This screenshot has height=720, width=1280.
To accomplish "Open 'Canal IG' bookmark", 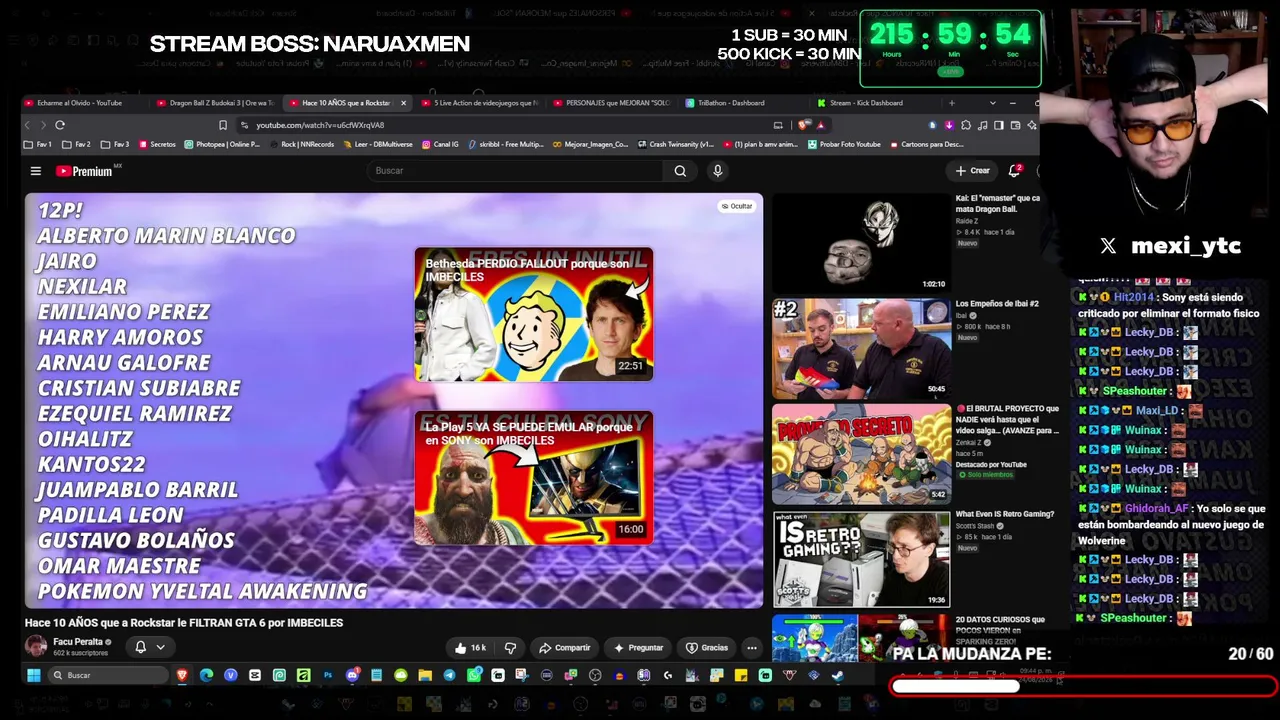I will (x=440, y=144).
